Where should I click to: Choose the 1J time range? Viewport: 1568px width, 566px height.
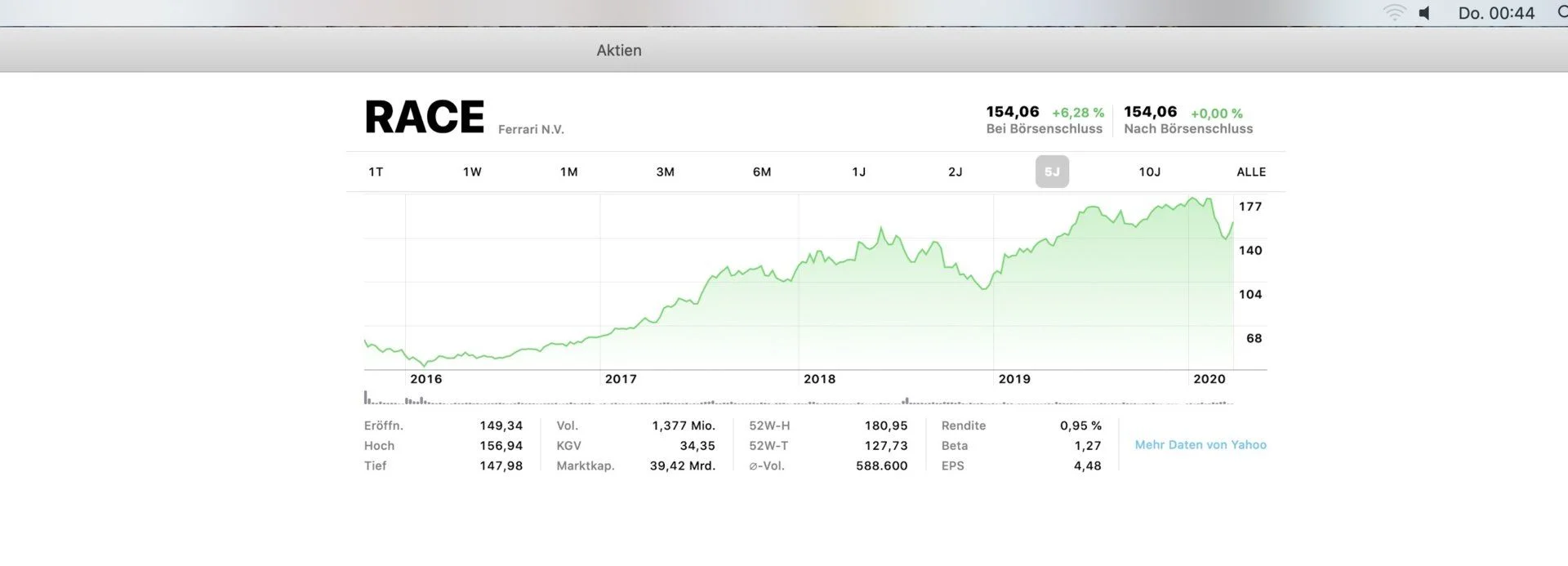858,172
